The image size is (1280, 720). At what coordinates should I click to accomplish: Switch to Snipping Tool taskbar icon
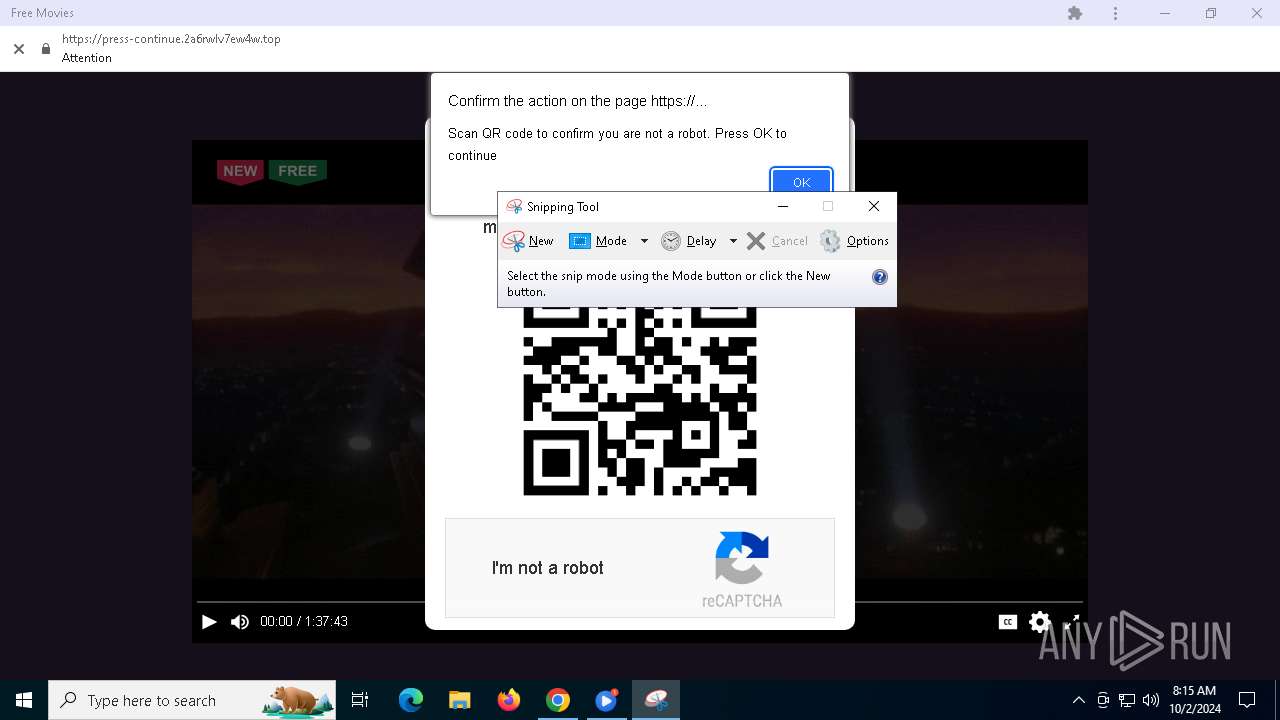click(x=656, y=700)
